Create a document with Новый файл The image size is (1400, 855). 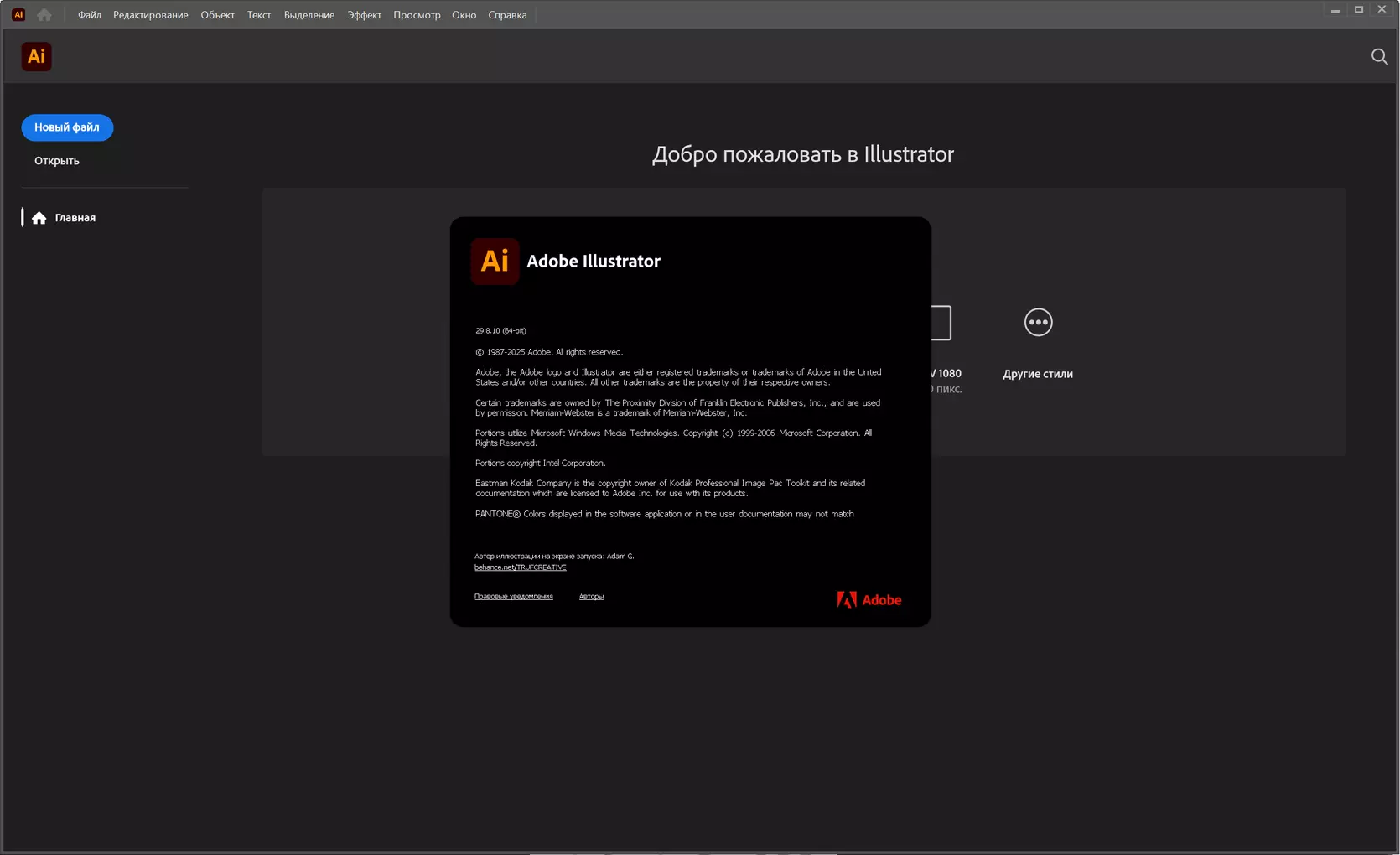tap(67, 127)
